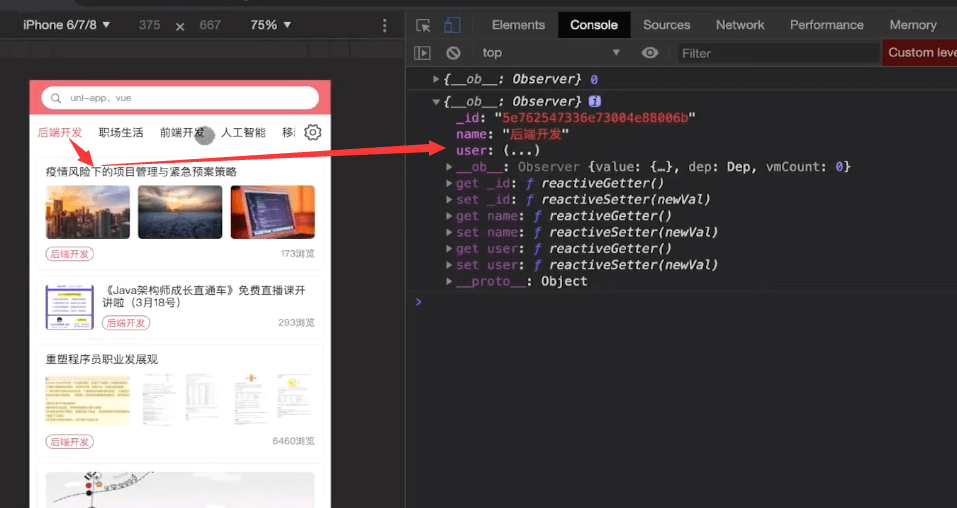The width and height of the screenshot is (957, 508).
Task: Click the device width field 375
Action: (x=150, y=25)
